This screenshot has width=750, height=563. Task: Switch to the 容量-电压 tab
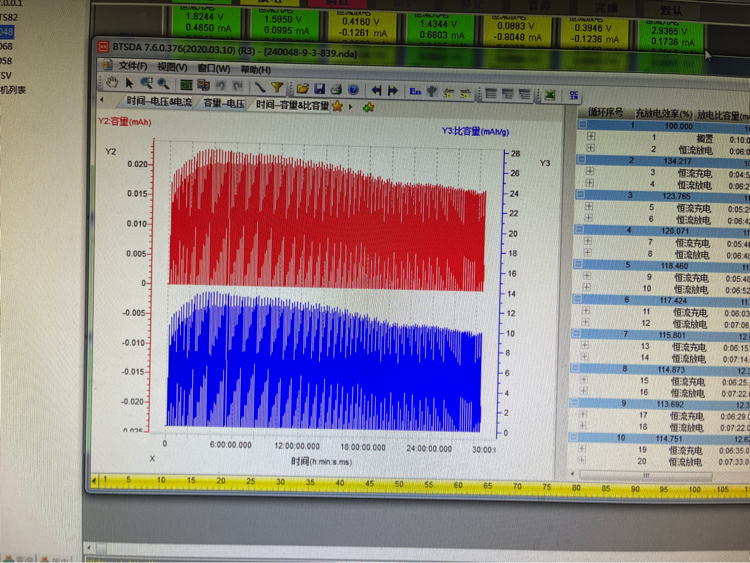224,103
